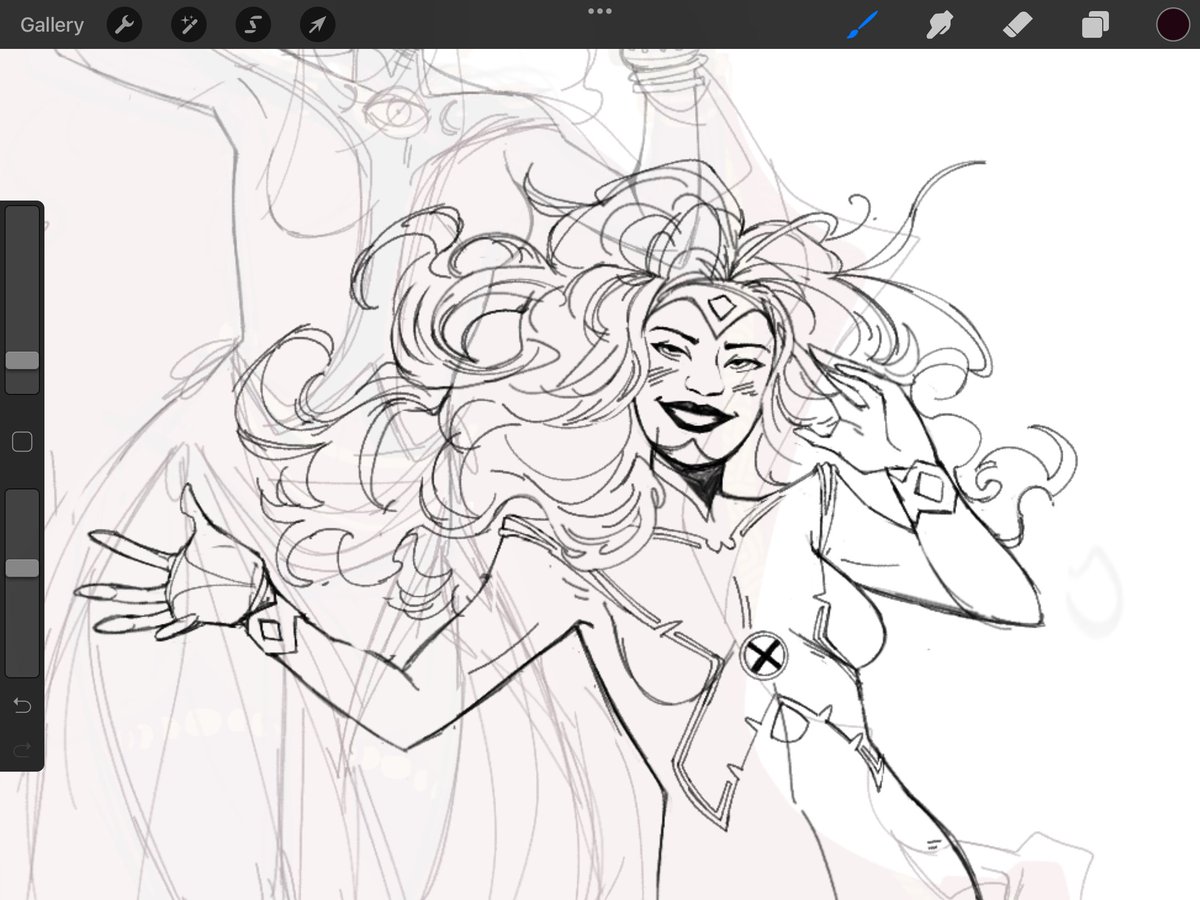Image resolution: width=1200 pixels, height=900 pixels.
Task: Tap the square modify button in sidebar
Action: (x=22, y=441)
